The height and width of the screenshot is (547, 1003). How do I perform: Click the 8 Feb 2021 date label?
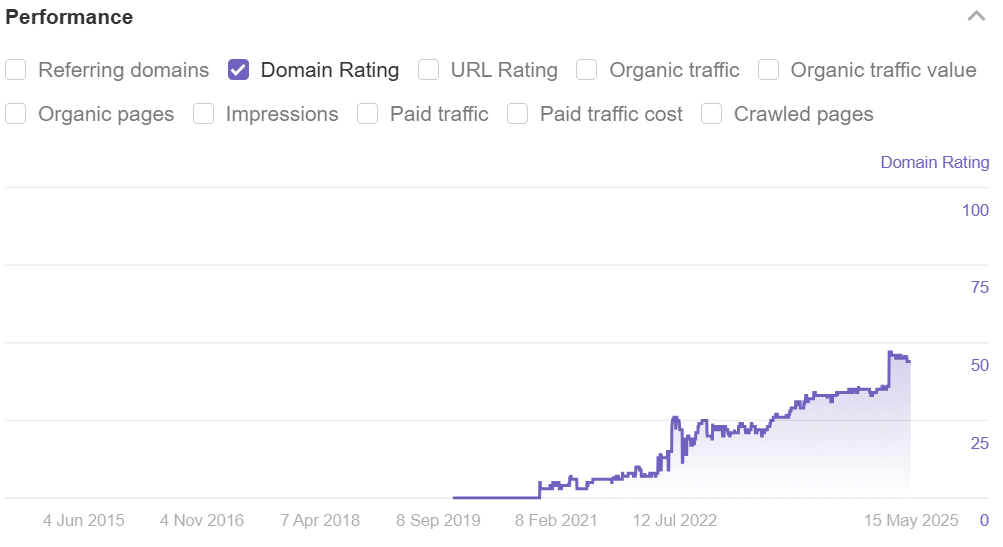point(556,520)
